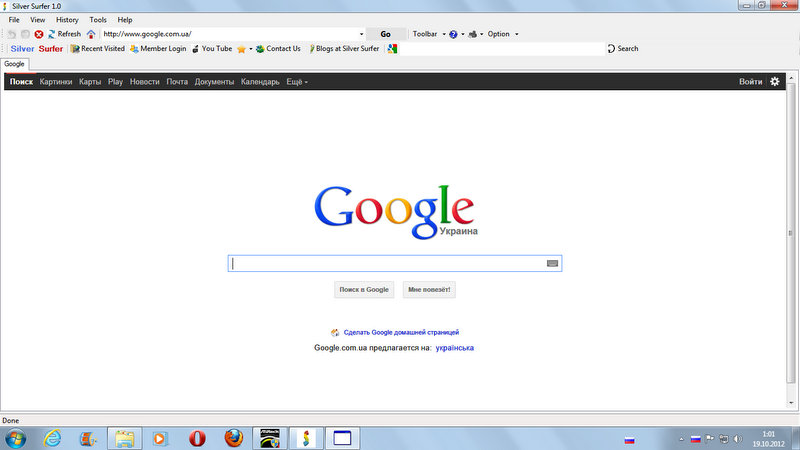Click the volume speaker tray icon
Viewport: 800px width, 450px height.
pos(738,439)
